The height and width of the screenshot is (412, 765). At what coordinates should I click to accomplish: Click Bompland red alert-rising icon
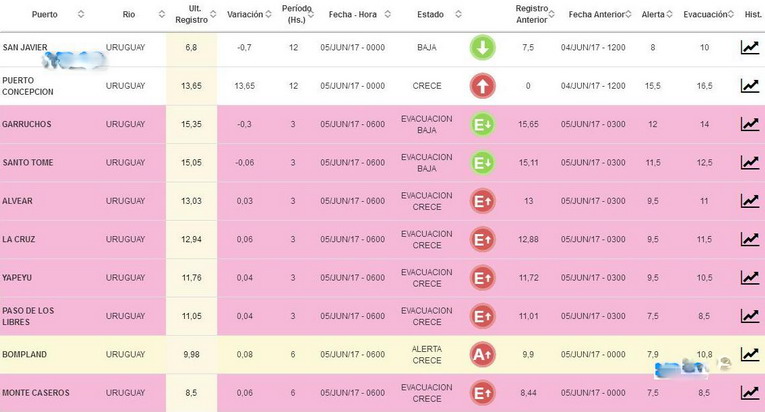coord(483,354)
